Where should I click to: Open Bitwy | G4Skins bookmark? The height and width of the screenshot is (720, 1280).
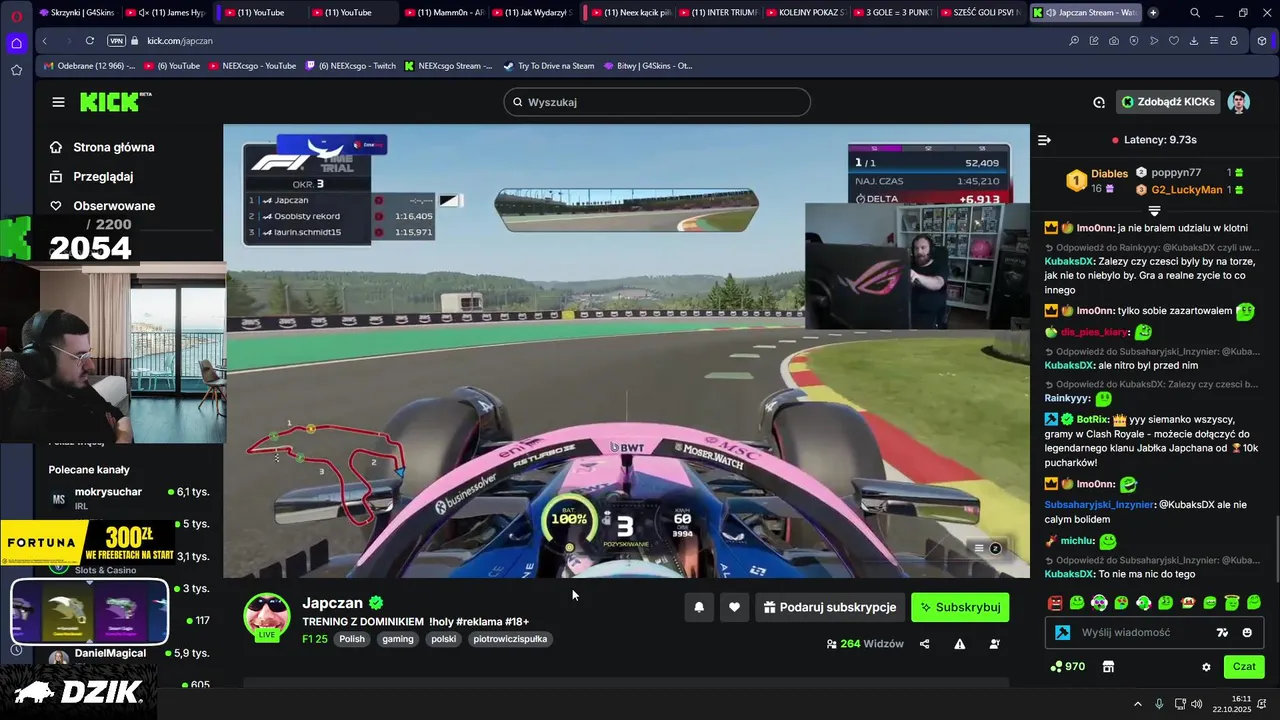648,66
